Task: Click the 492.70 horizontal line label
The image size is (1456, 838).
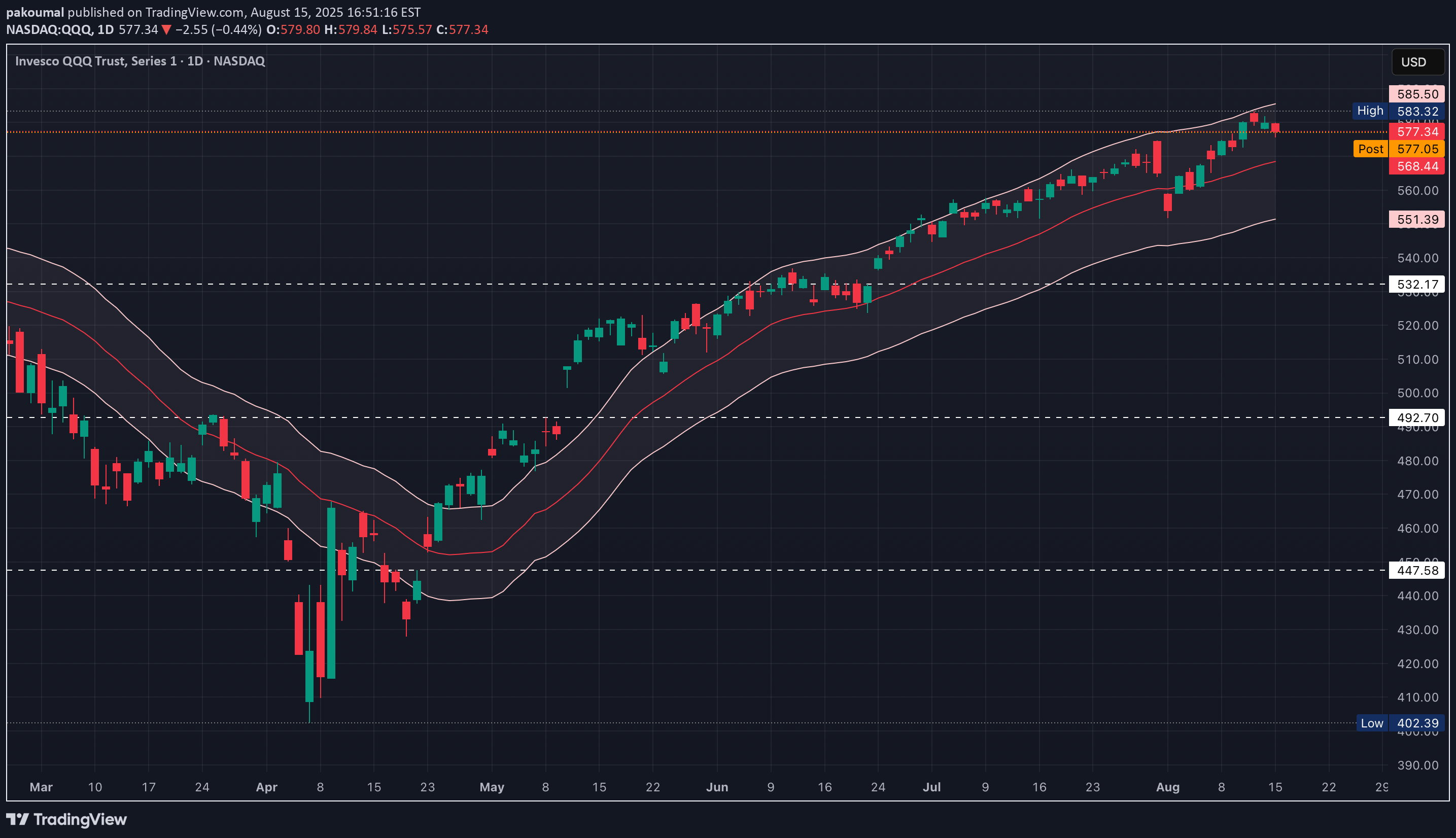Action: click(x=1416, y=418)
